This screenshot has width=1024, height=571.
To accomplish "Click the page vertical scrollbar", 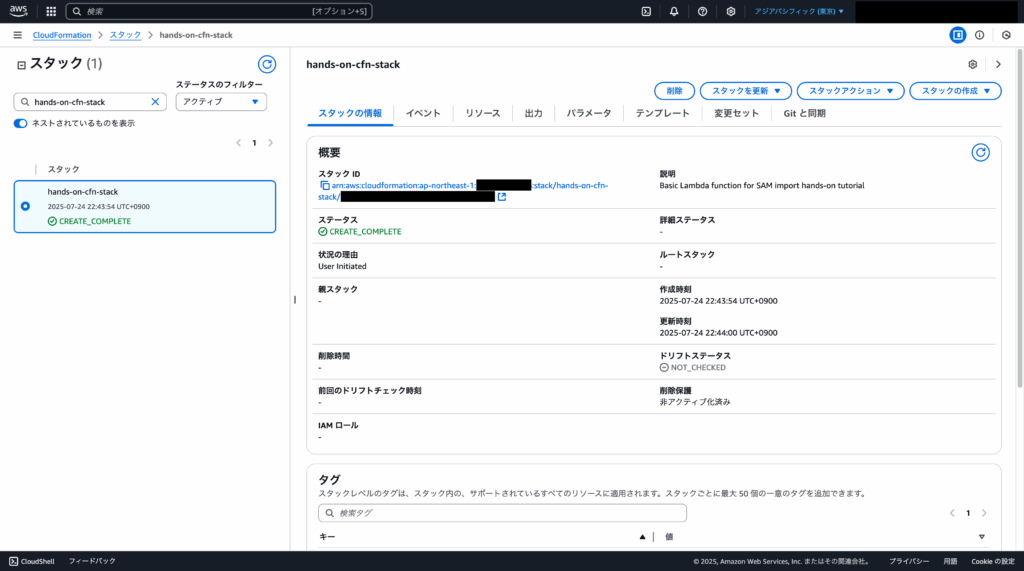I will point(1019,219).
